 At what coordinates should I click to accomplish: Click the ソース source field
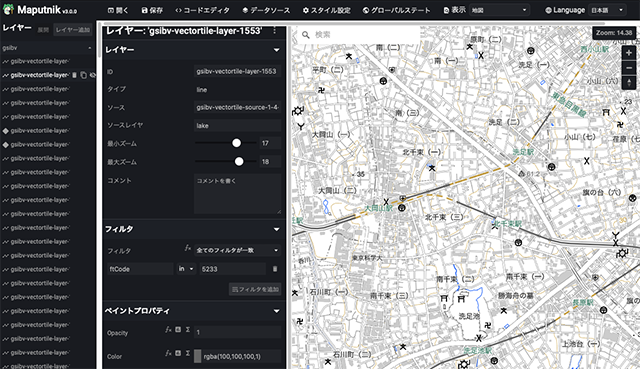[237, 107]
